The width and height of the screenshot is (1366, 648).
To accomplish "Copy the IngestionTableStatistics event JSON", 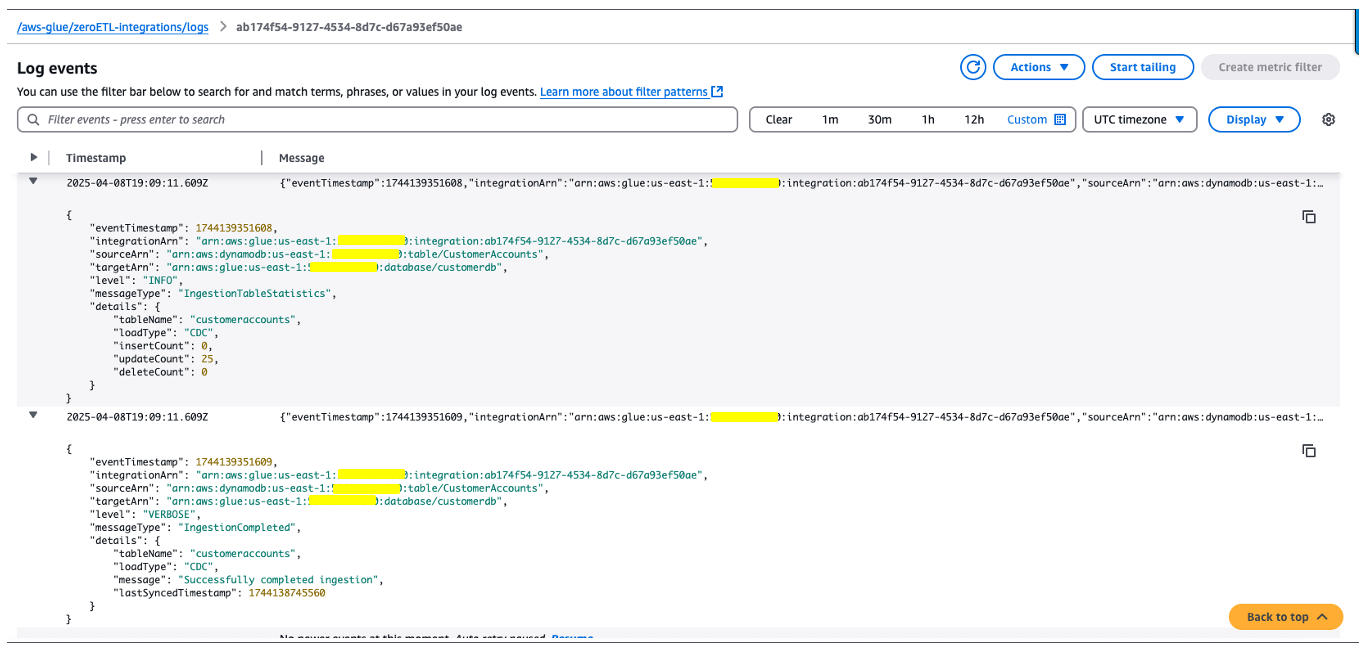I will click(1308, 216).
